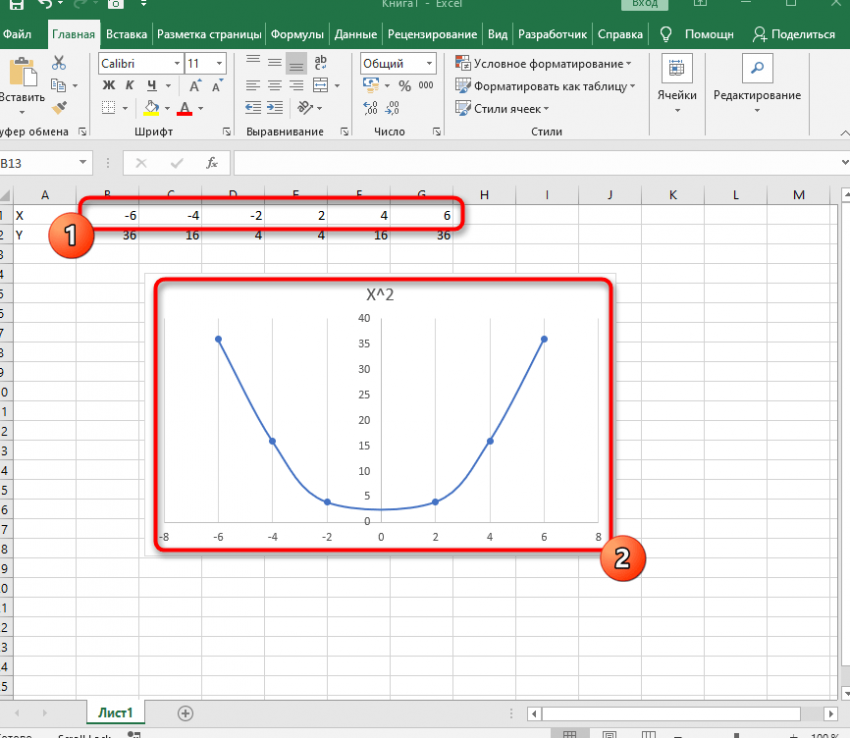The height and width of the screenshot is (738, 850).
Task: Click the Format Painter brush icon
Action: click(x=58, y=107)
